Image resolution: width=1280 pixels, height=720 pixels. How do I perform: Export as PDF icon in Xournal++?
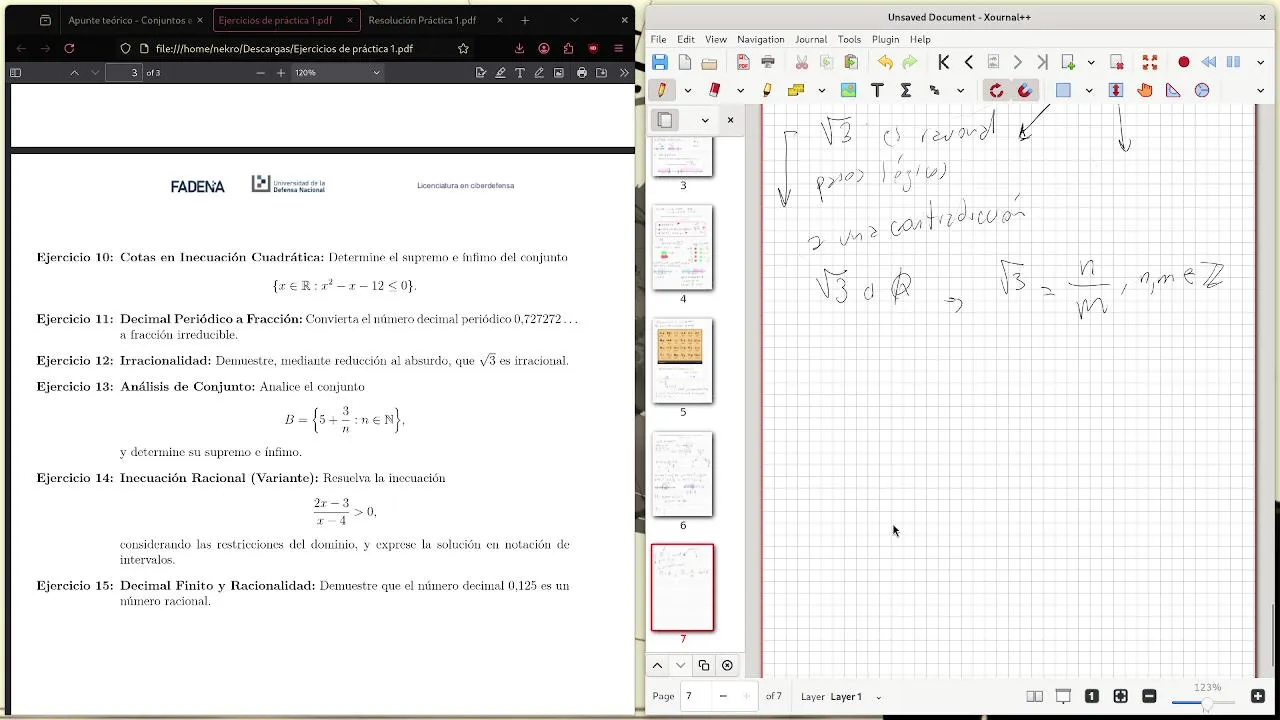tap(743, 62)
